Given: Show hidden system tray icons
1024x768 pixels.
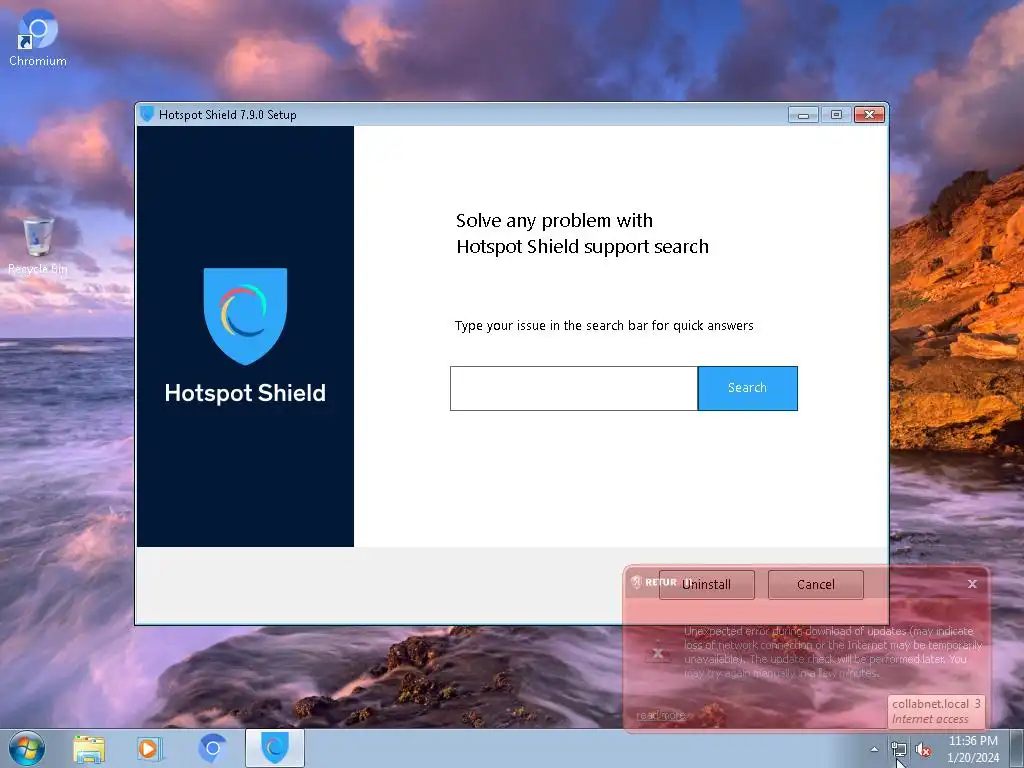Looking at the screenshot, I should click(874, 749).
